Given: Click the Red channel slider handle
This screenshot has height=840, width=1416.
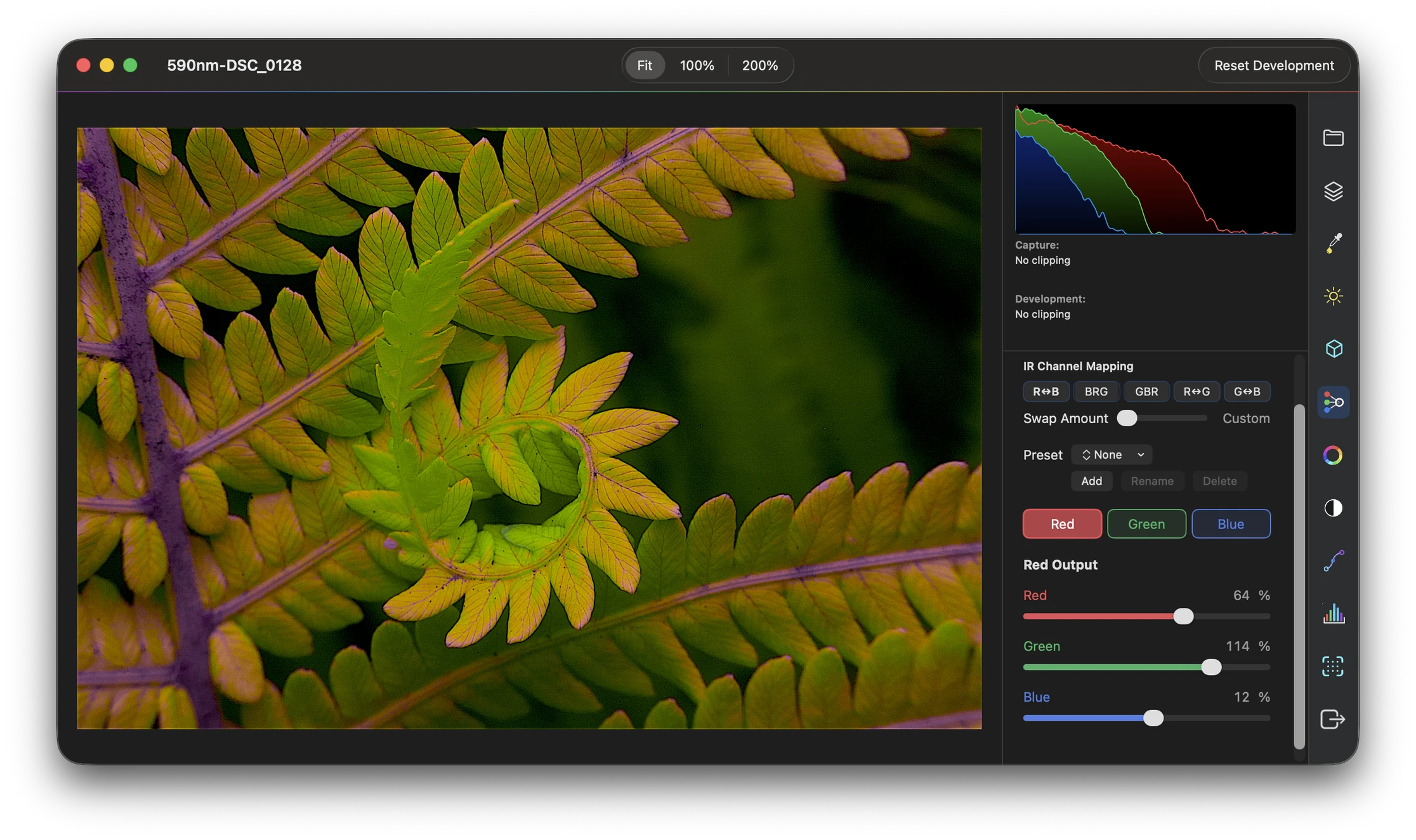Looking at the screenshot, I should click(1183, 616).
